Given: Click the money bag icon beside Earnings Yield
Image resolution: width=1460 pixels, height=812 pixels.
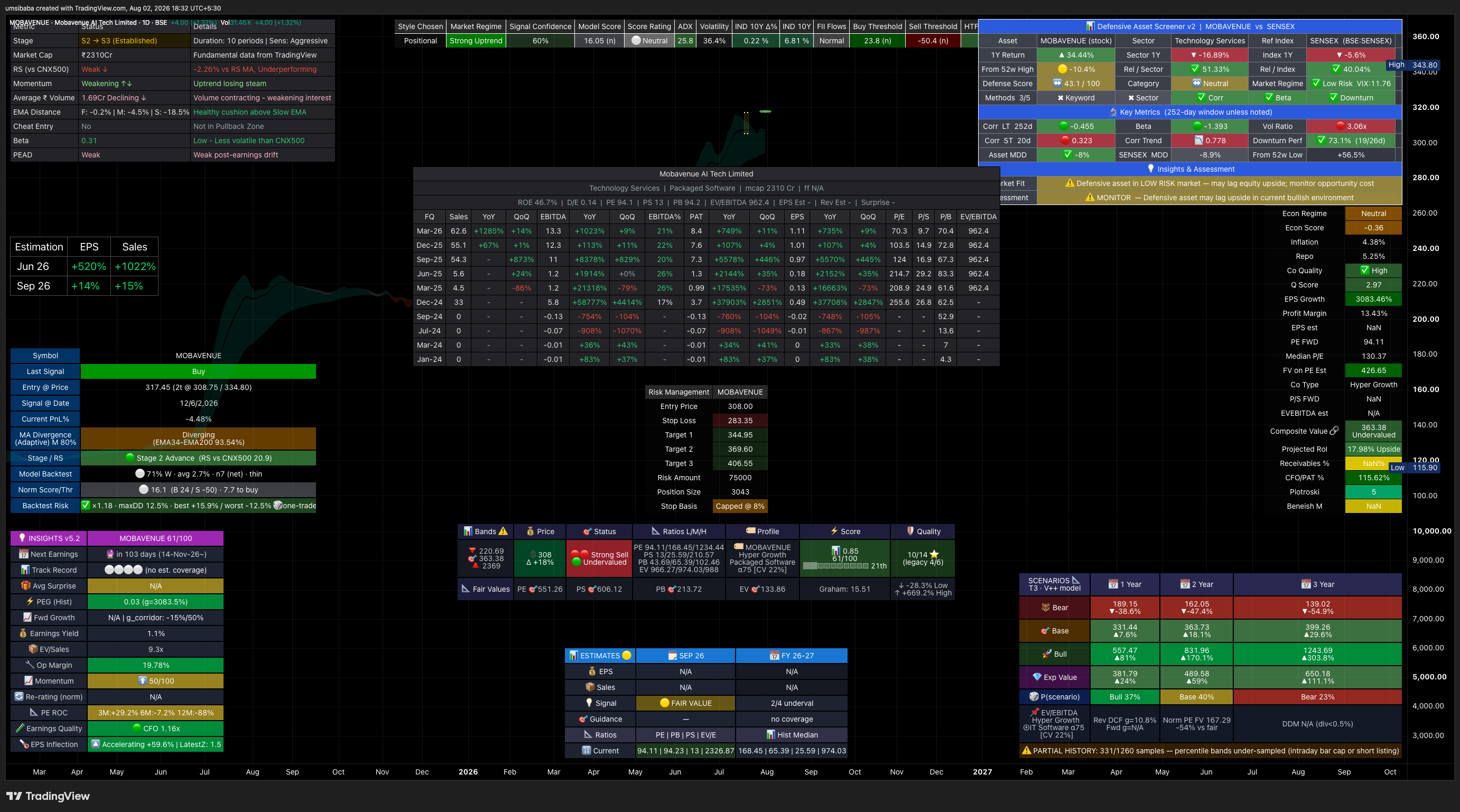Looking at the screenshot, I should (23, 633).
